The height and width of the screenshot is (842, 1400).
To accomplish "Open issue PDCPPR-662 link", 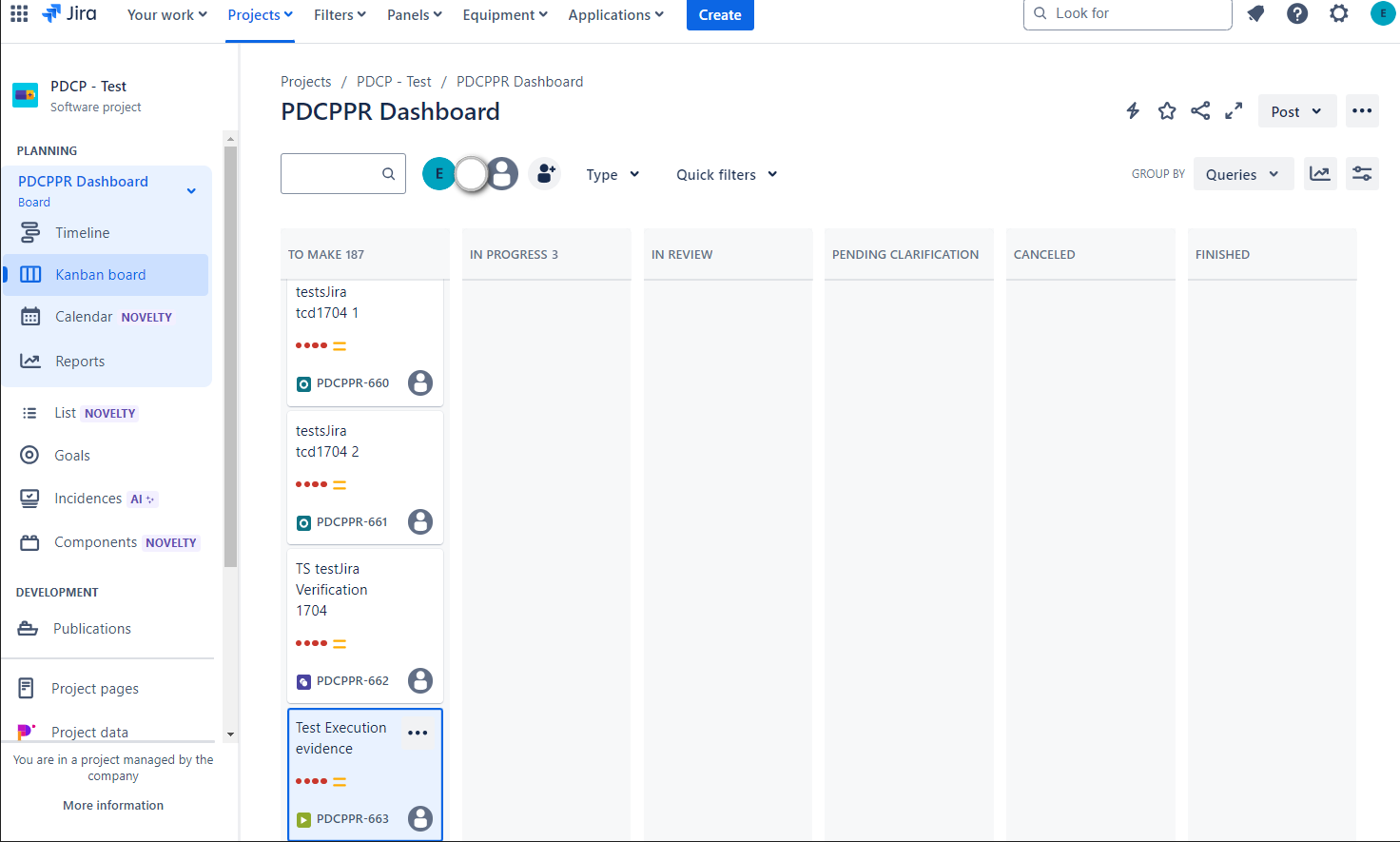I will click(x=353, y=680).
